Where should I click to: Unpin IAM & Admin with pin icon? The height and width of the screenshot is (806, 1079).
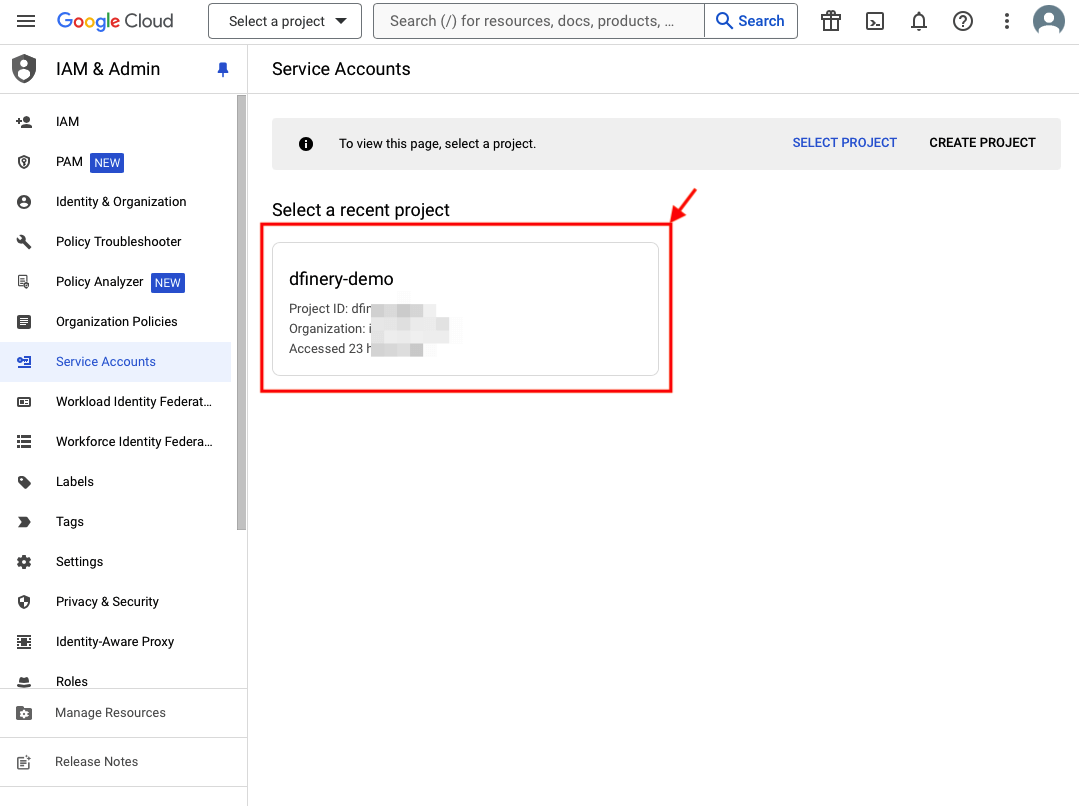pyautogui.click(x=222, y=69)
